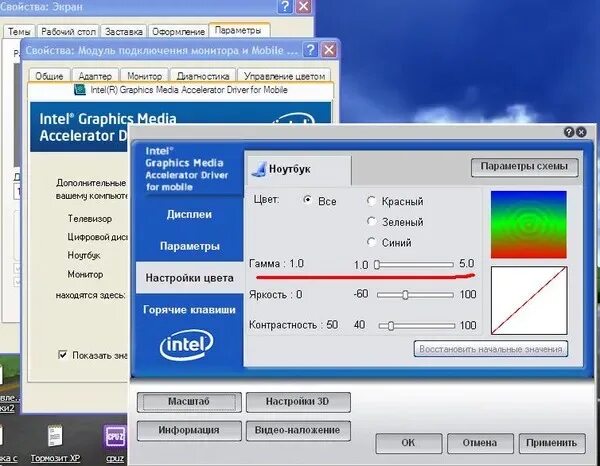This screenshot has width=600, height=466.
Task: Open the Настройки цвета section
Action: pos(189,278)
